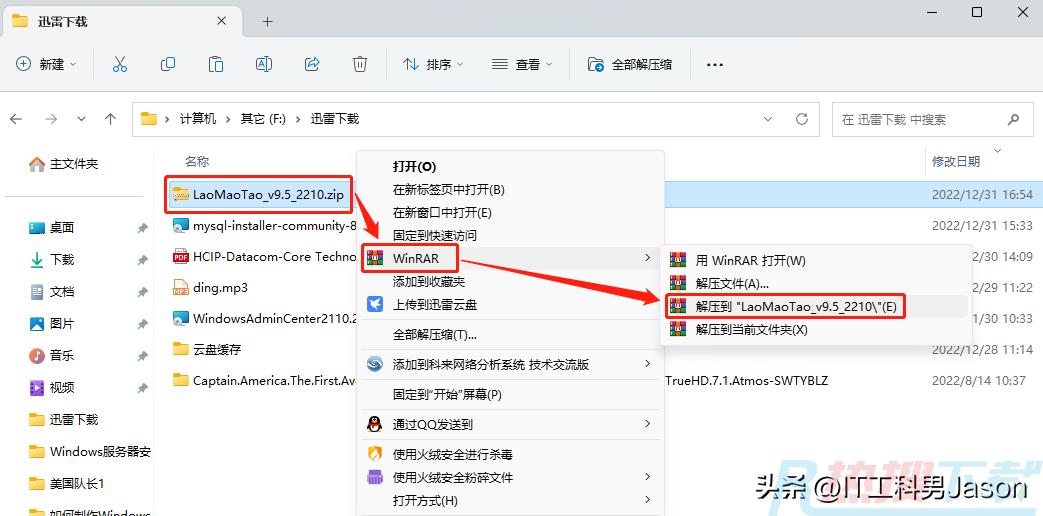Open the three-dot more options menu

tap(714, 64)
